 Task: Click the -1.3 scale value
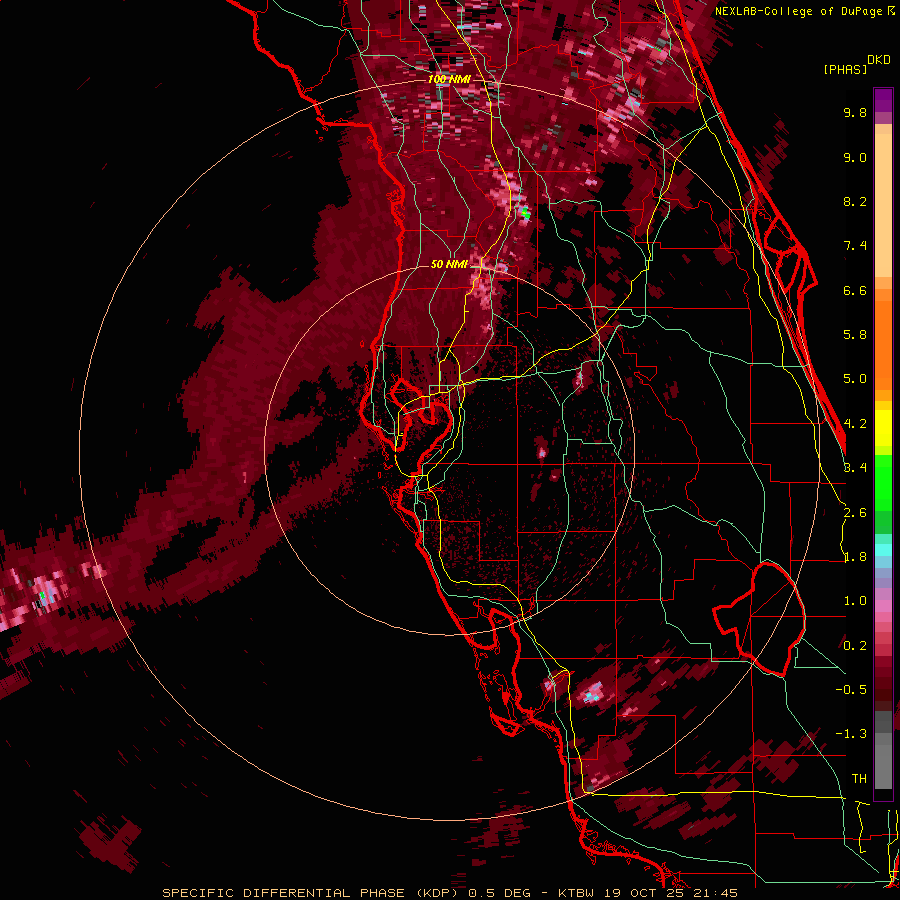click(x=851, y=734)
